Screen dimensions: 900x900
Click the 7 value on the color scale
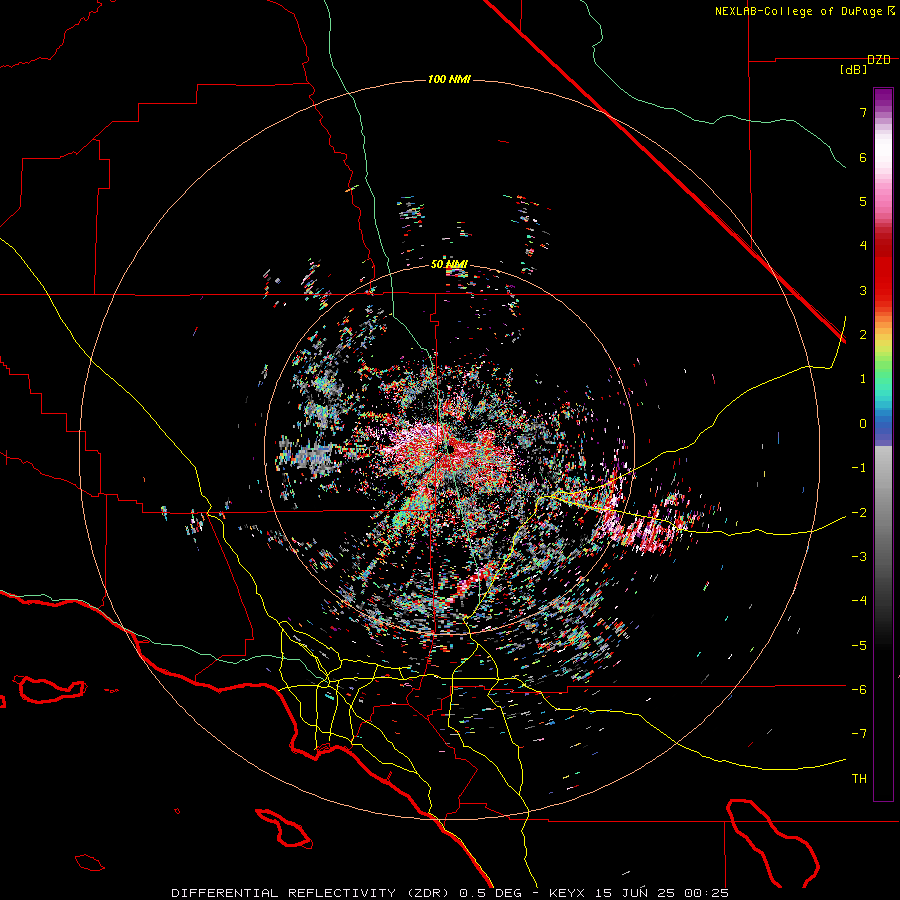tap(863, 112)
